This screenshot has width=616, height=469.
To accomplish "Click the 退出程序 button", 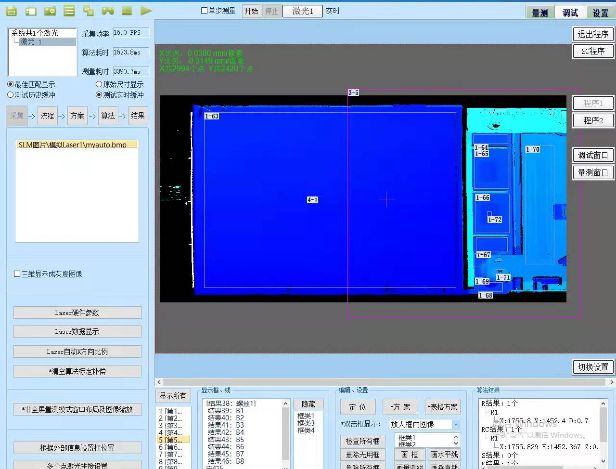I will [x=593, y=34].
